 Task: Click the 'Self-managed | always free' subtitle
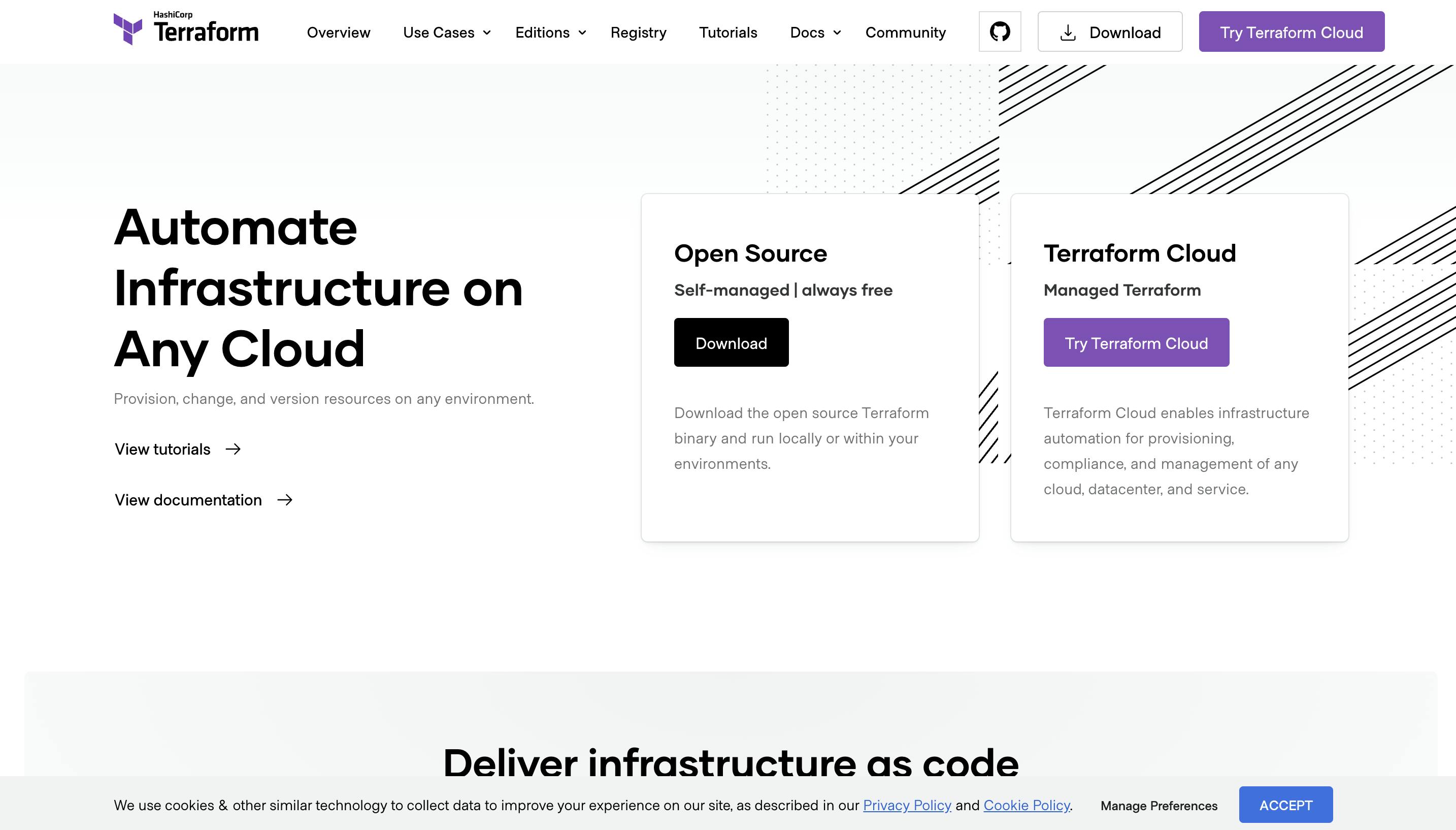tap(783, 290)
